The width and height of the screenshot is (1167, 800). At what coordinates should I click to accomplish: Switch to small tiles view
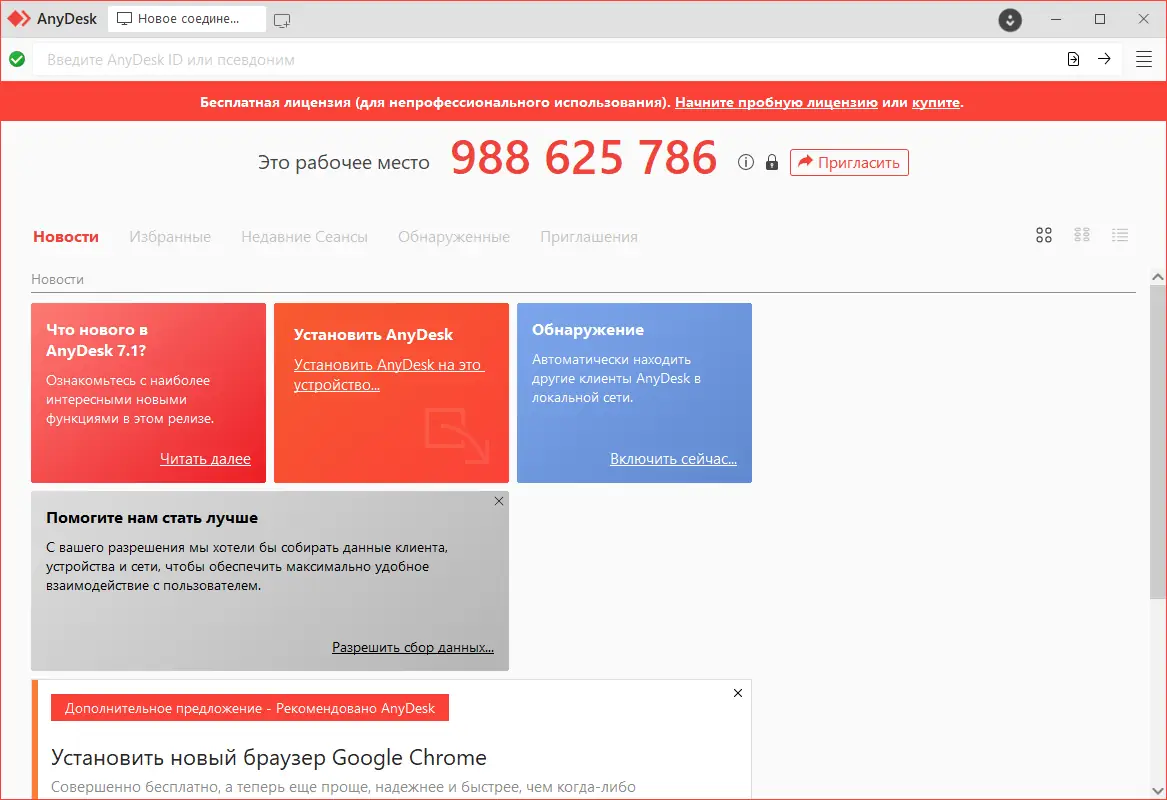click(1082, 235)
